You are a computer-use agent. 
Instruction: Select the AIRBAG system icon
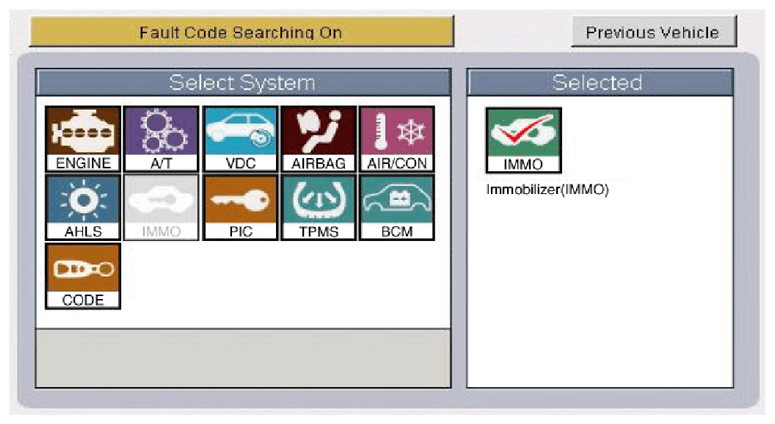(x=318, y=139)
